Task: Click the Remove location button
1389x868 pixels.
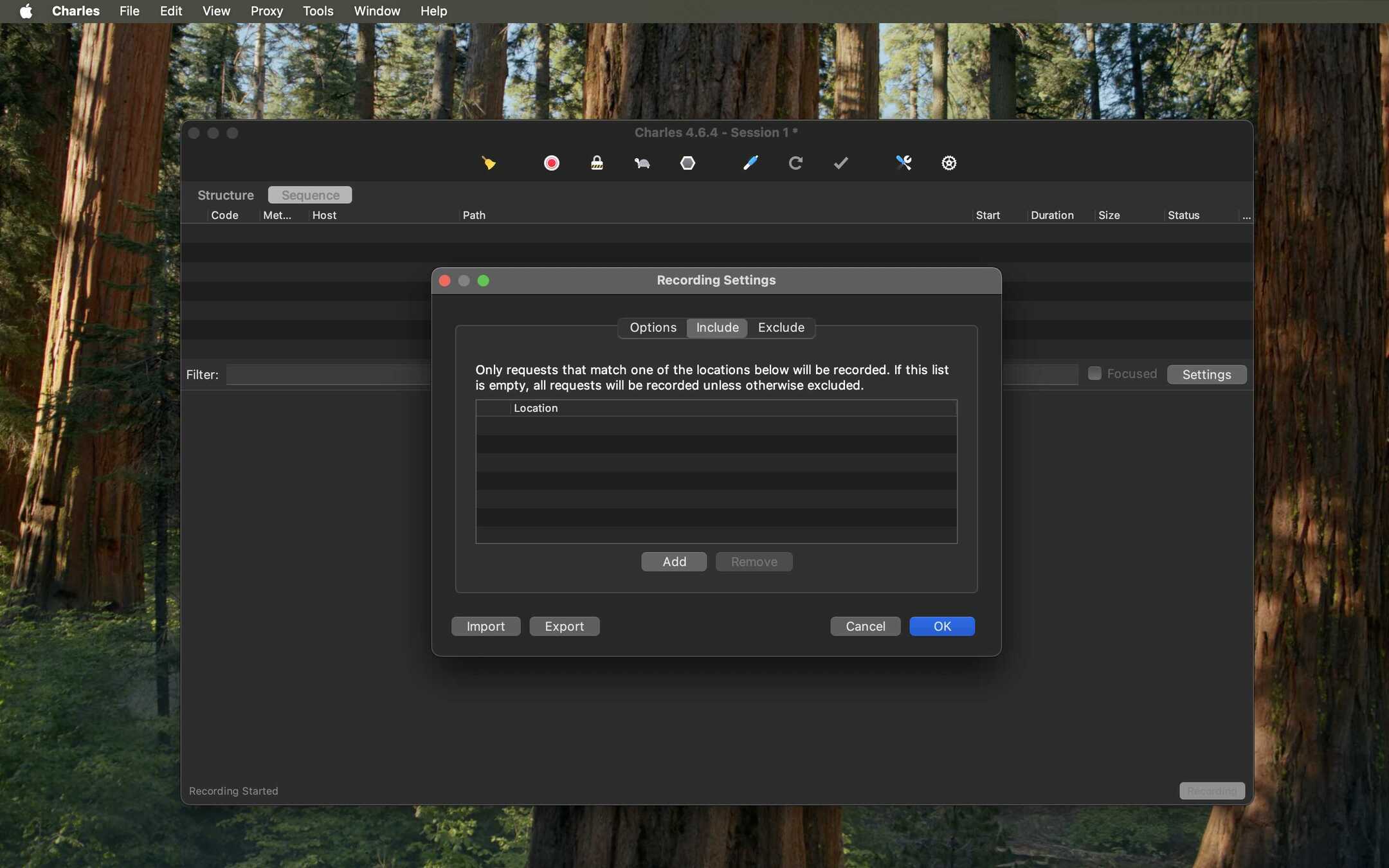Action: click(x=754, y=562)
